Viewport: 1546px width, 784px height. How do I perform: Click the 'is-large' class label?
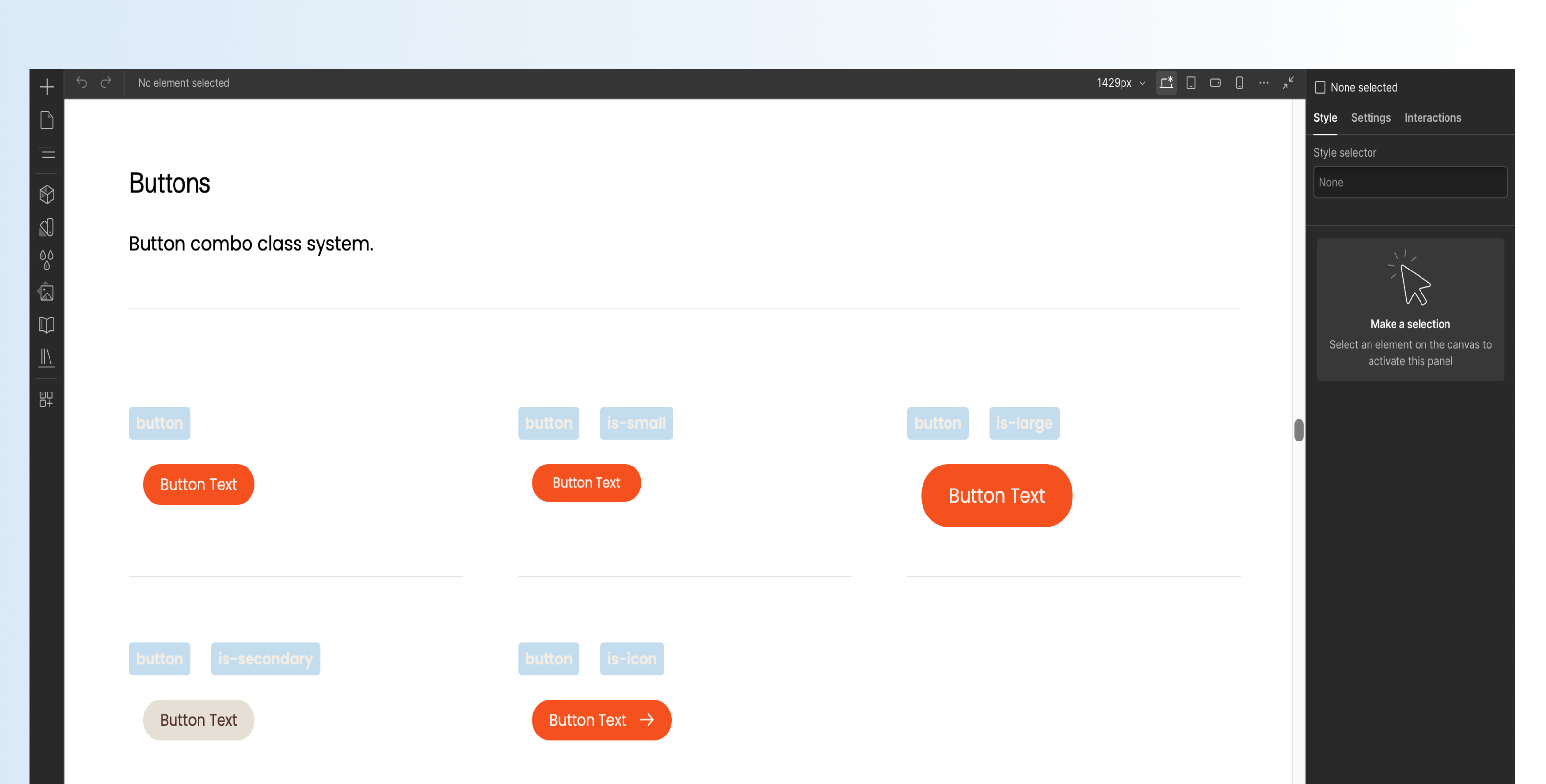point(1024,423)
